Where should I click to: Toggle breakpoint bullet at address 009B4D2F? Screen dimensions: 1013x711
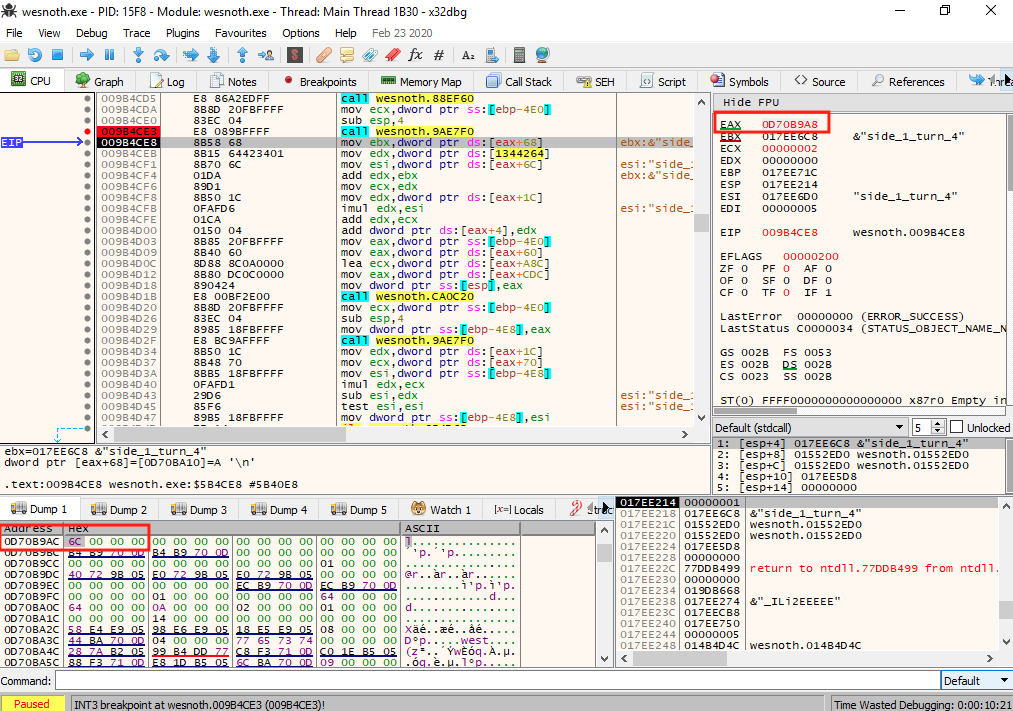tap(87, 340)
